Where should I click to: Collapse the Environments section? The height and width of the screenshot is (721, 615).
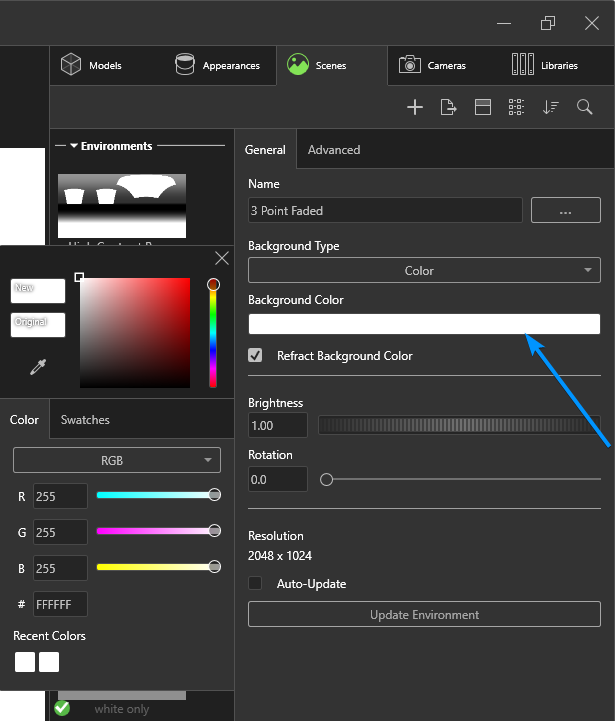click(x=74, y=146)
